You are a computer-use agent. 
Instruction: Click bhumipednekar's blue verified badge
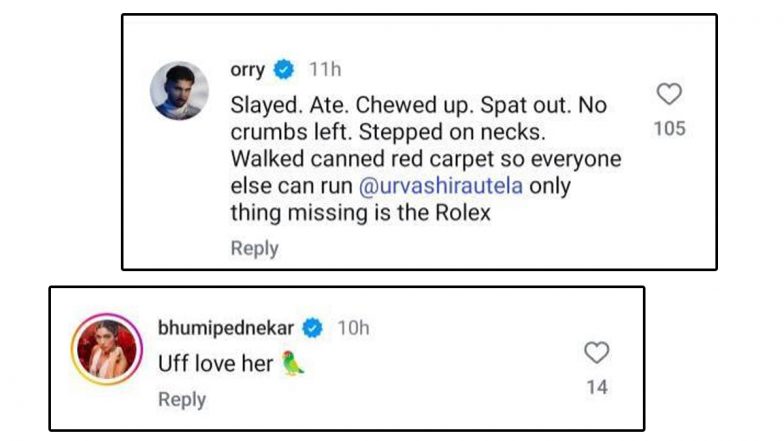[x=313, y=327]
